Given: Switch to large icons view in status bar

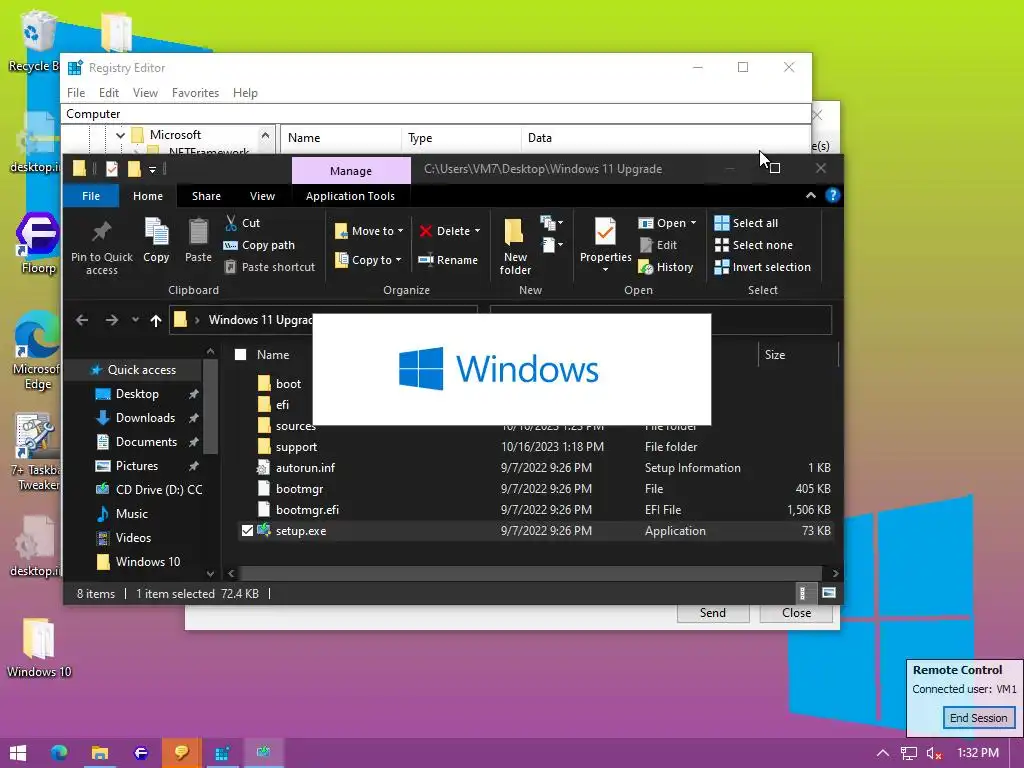Looking at the screenshot, I should click(x=829, y=593).
